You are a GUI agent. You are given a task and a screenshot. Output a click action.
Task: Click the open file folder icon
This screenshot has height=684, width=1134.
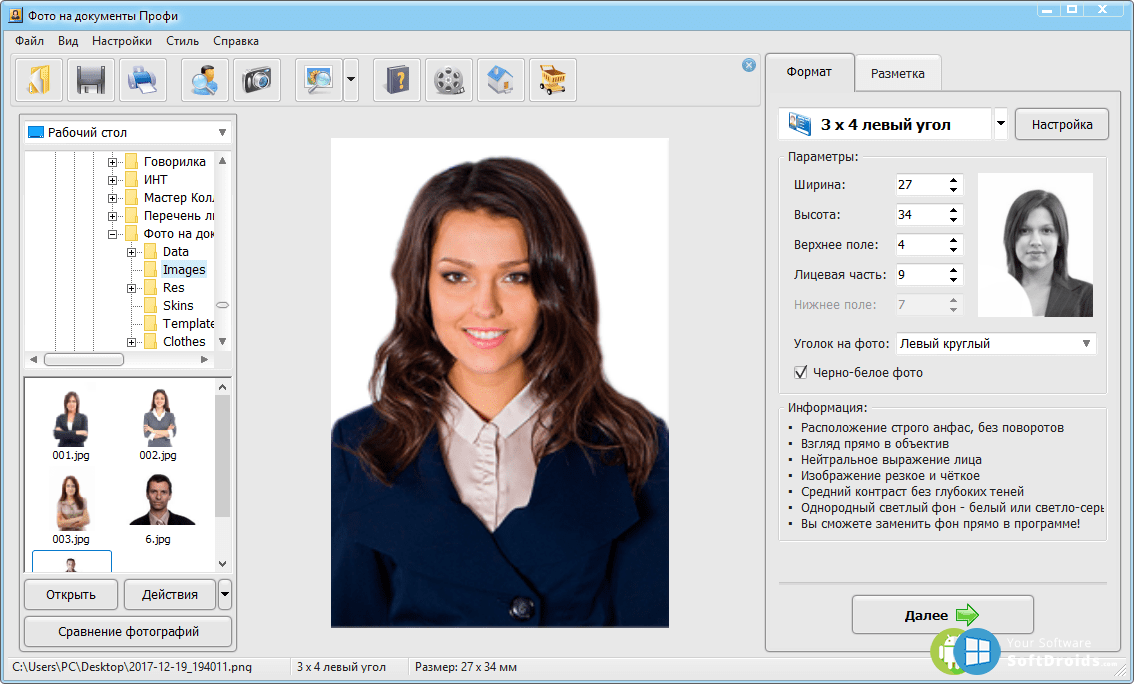click(39, 79)
